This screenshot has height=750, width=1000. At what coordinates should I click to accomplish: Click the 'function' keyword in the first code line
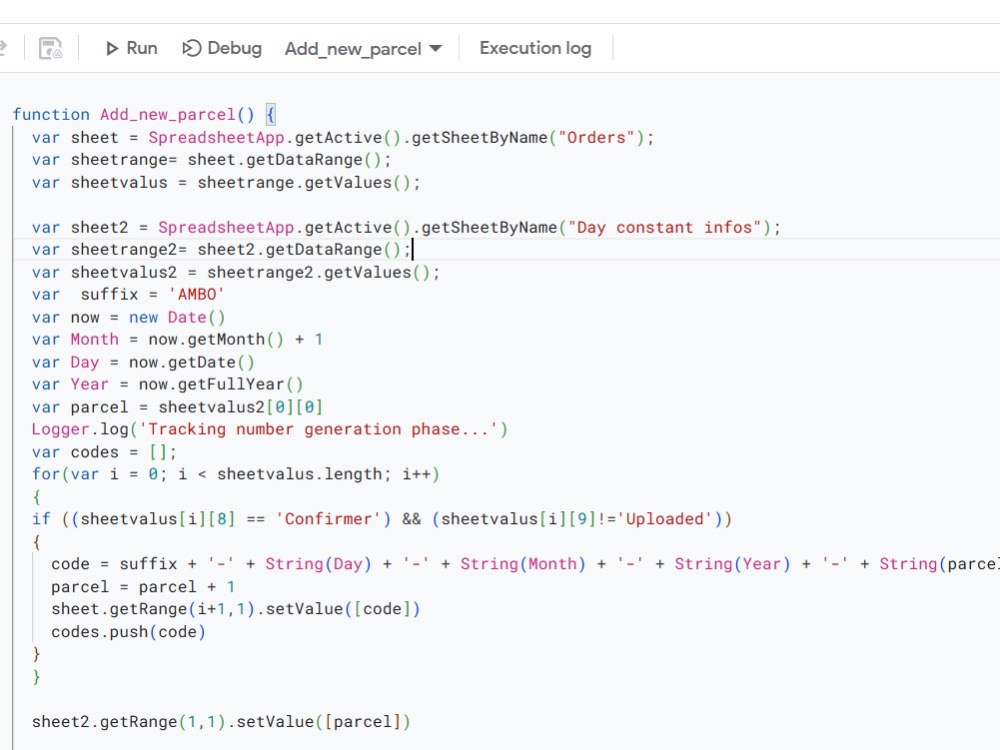click(51, 115)
